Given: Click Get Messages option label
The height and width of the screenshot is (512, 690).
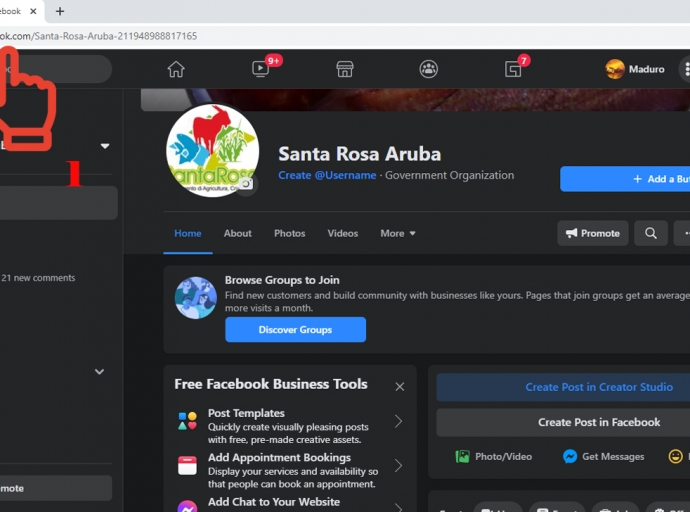Looking at the screenshot, I should point(613,457).
